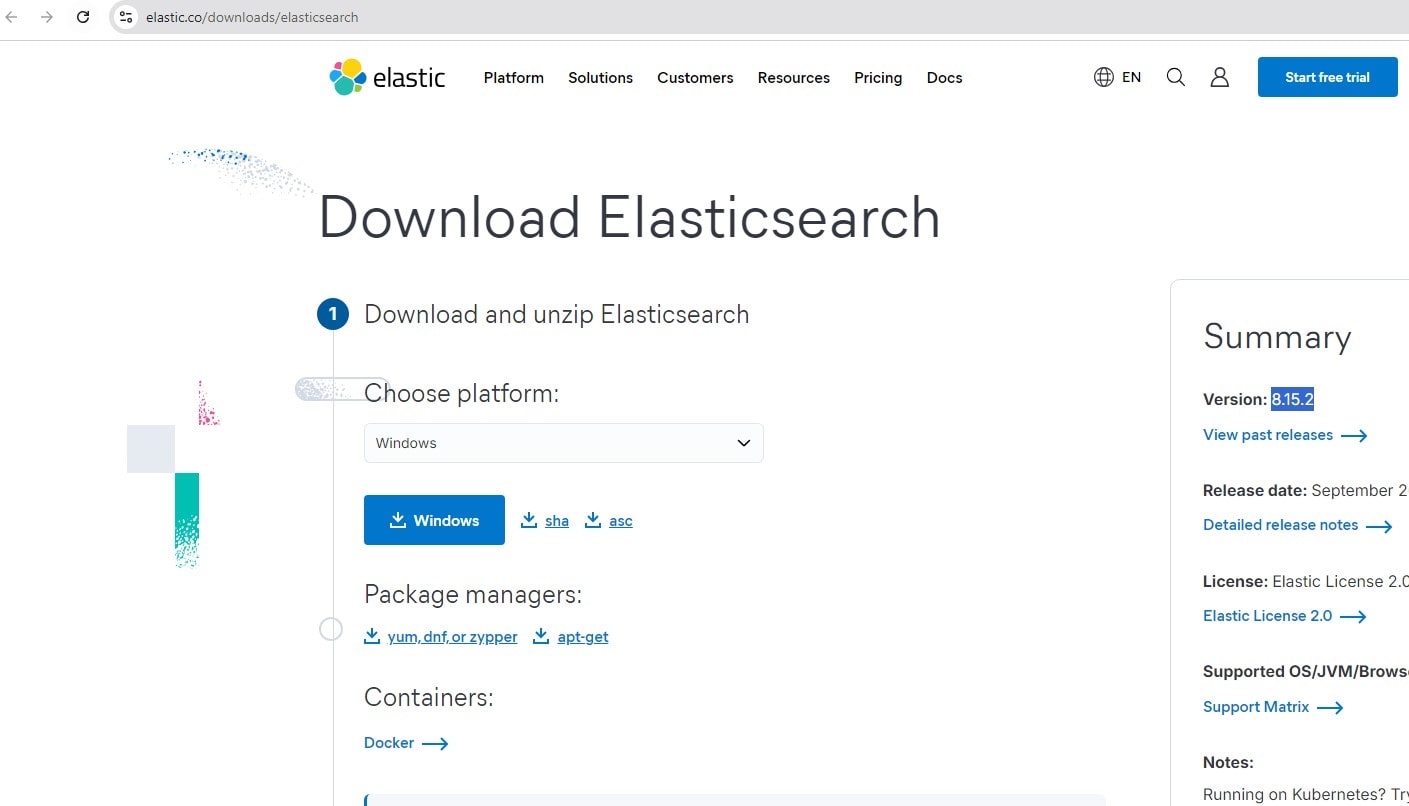Open the Resources menu
Screen dimensions: 1409x806
pyautogui.click(x=794, y=77)
